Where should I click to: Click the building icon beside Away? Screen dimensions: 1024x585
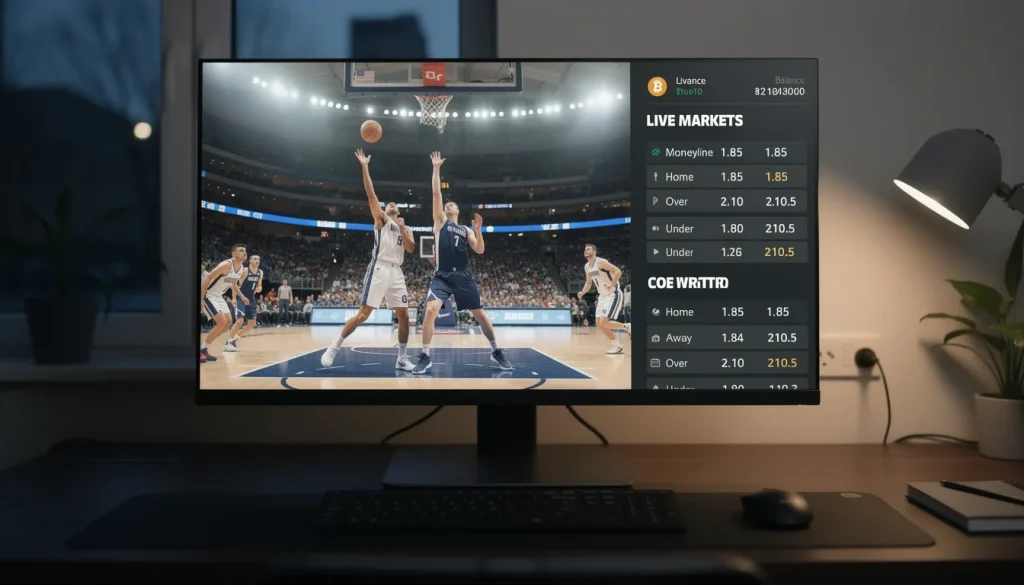click(x=656, y=338)
